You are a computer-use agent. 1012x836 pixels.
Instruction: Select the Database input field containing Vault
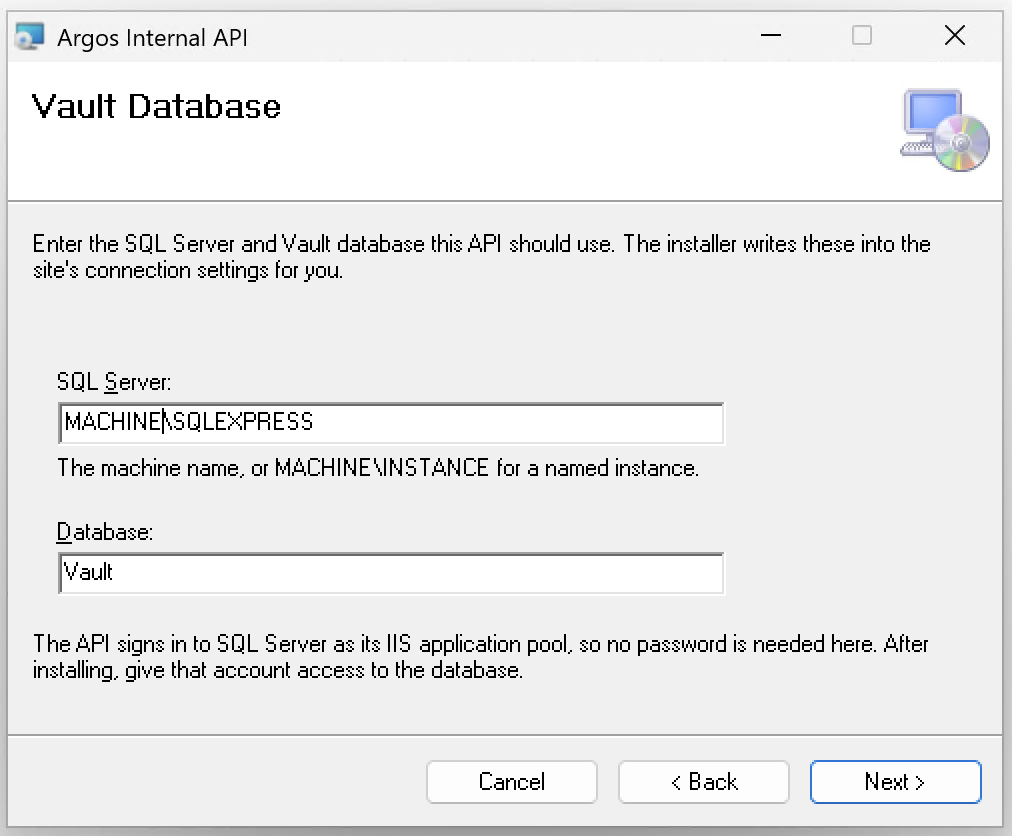(x=391, y=573)
